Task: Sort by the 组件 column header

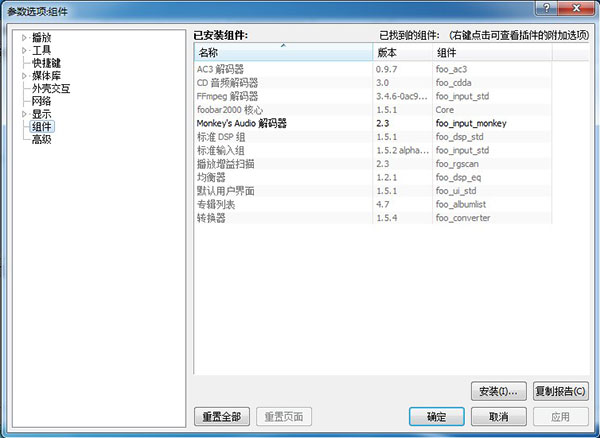Action: tap(492, 52)
